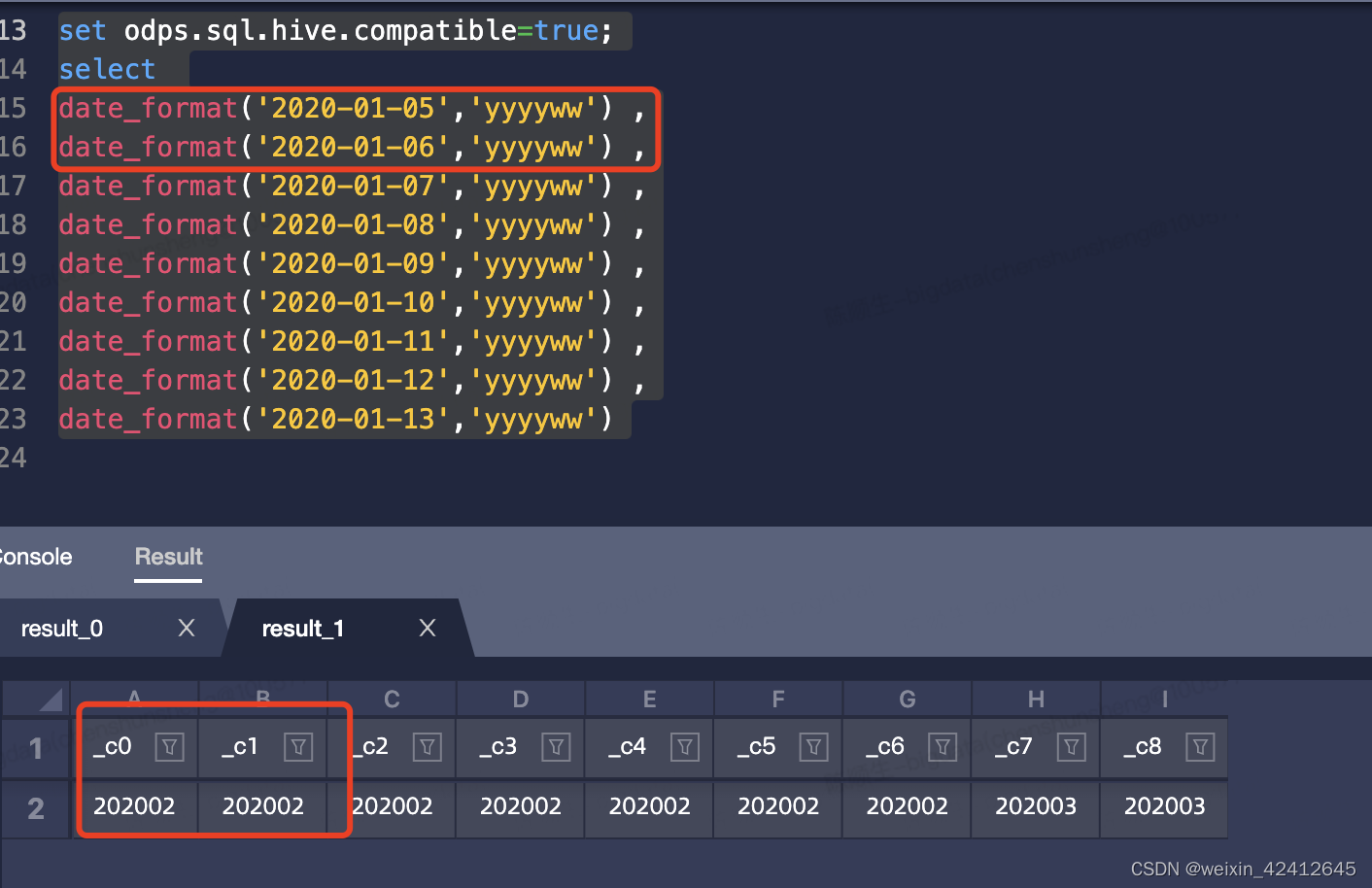Select row header 1
The width and height of the screenshot is (1372, 888).
click(x=36, y=748)
